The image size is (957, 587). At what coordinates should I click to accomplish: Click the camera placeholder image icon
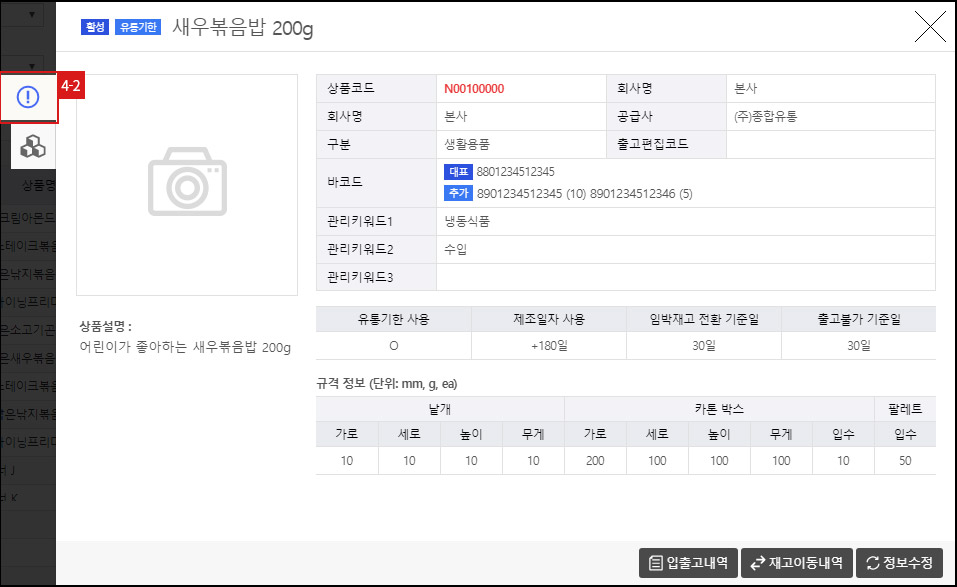(x=187, y=183)
